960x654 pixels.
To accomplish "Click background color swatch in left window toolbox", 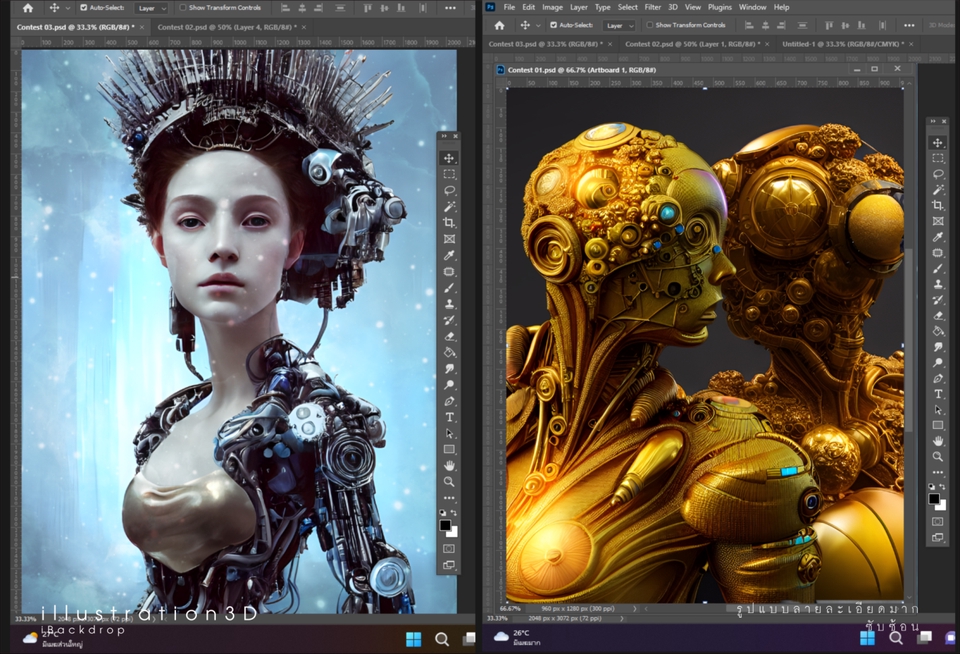I will [x=452, y=532].
